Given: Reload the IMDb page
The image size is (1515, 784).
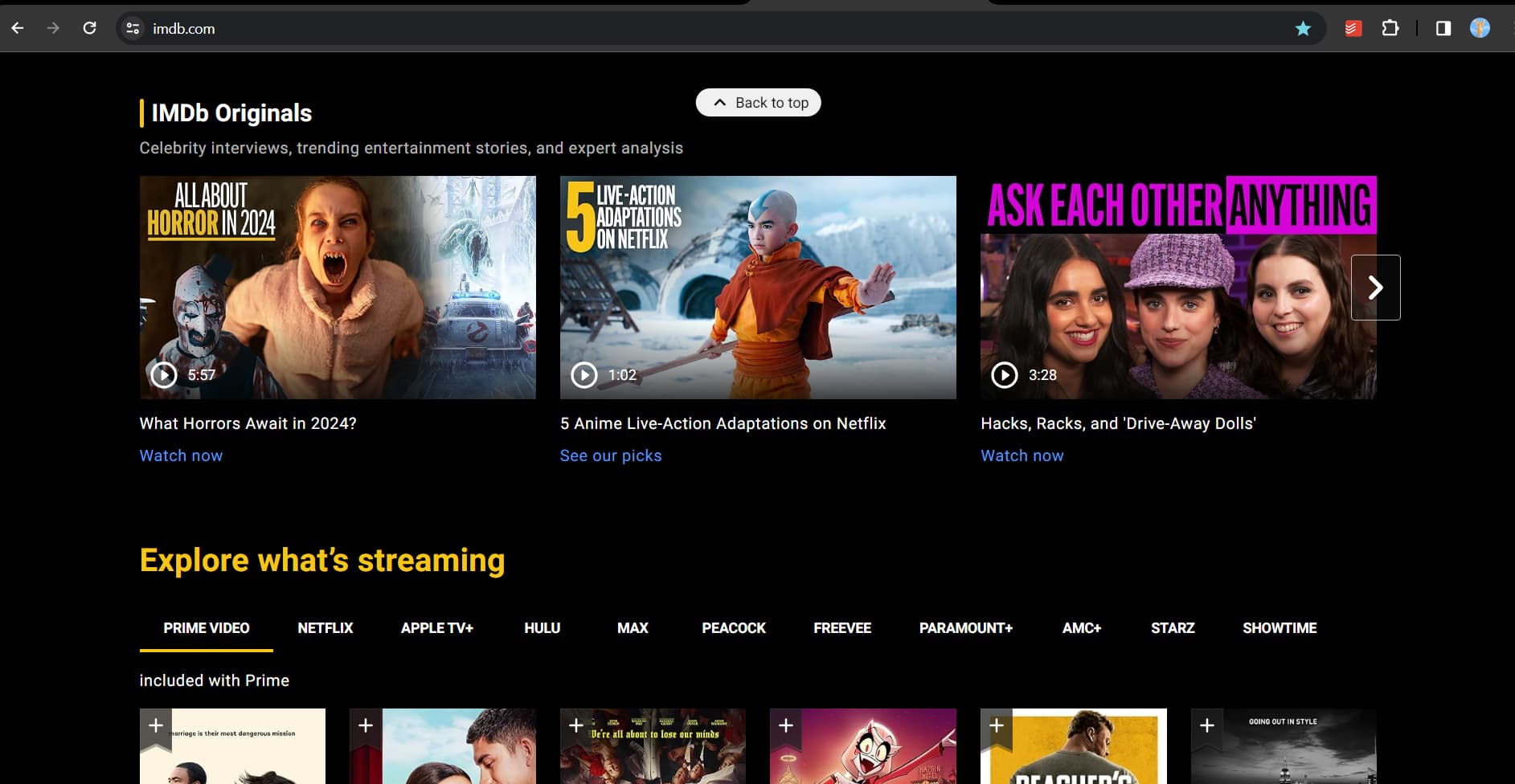Looking at the screenshot, I should (89, 28).
